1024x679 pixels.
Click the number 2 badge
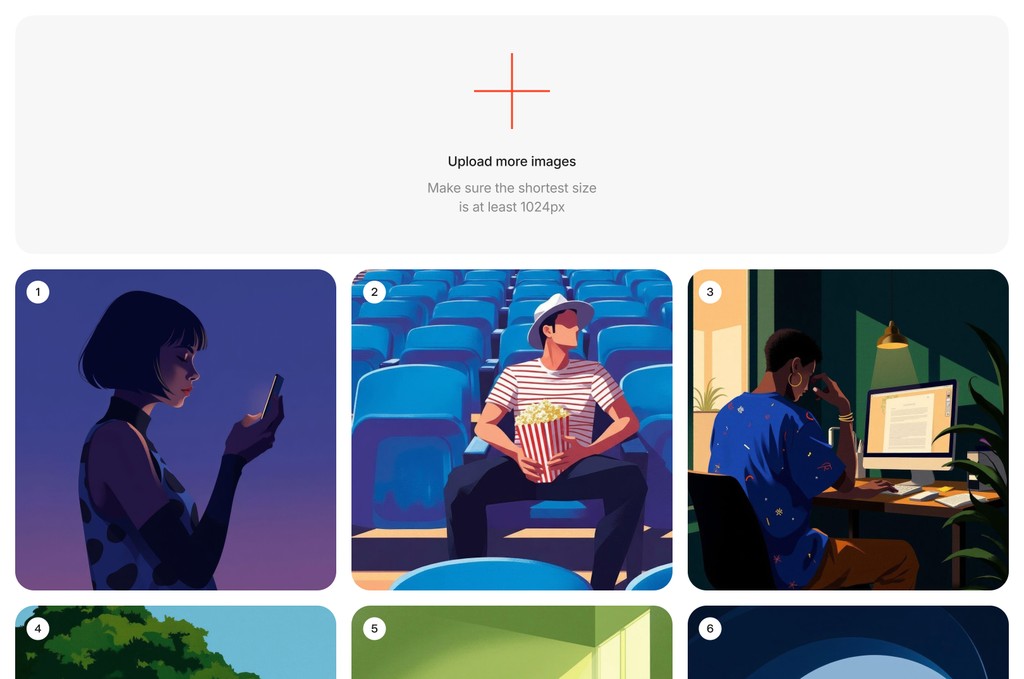(374, 292)
